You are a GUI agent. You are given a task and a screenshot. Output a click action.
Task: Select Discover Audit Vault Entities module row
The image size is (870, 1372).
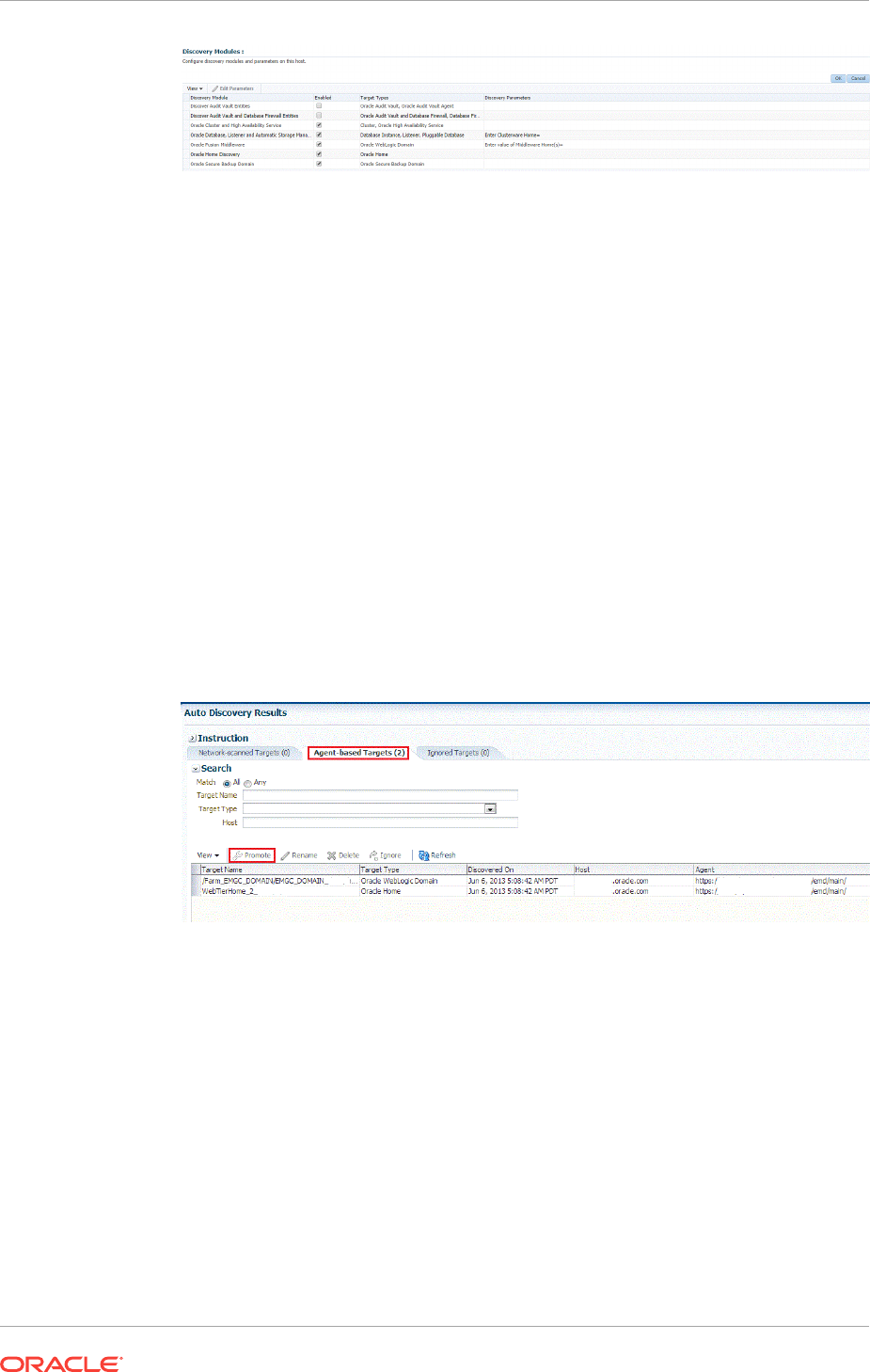[x=526, y=106]
